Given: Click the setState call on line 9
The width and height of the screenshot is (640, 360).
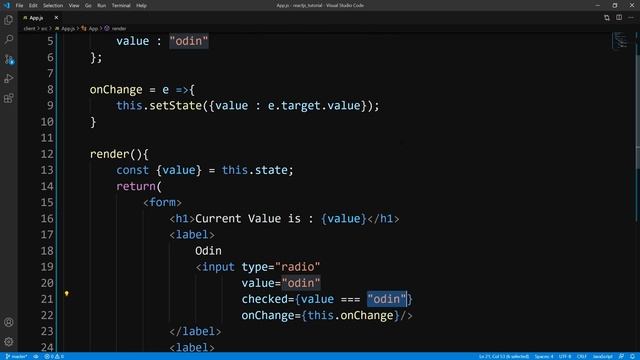Looking at the screenshot, I should (x=175, y=106).
